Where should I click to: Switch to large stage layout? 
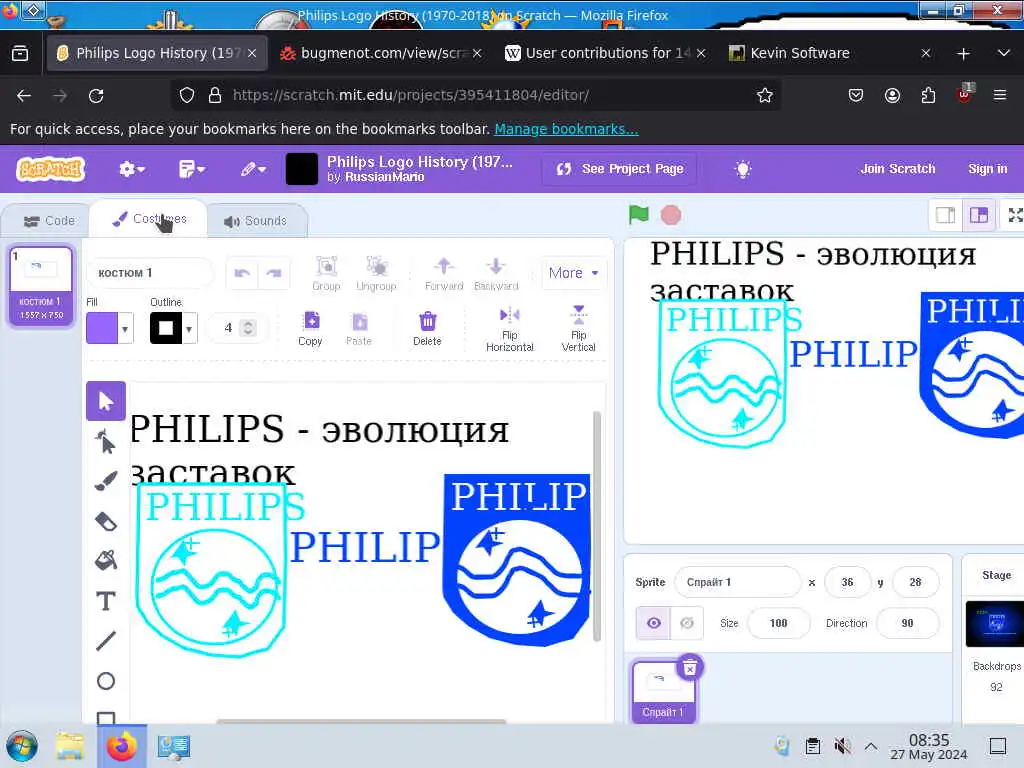pos(979,215)
